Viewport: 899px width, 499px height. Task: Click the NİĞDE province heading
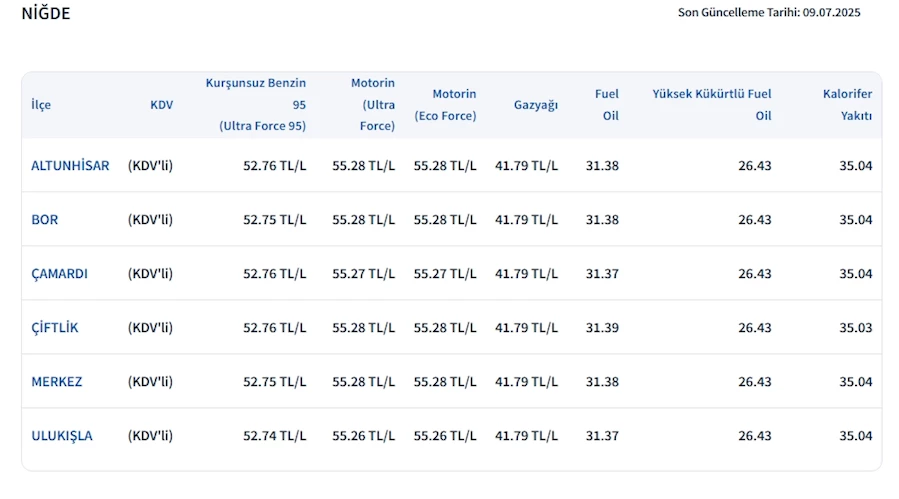[x=46, y=14]
